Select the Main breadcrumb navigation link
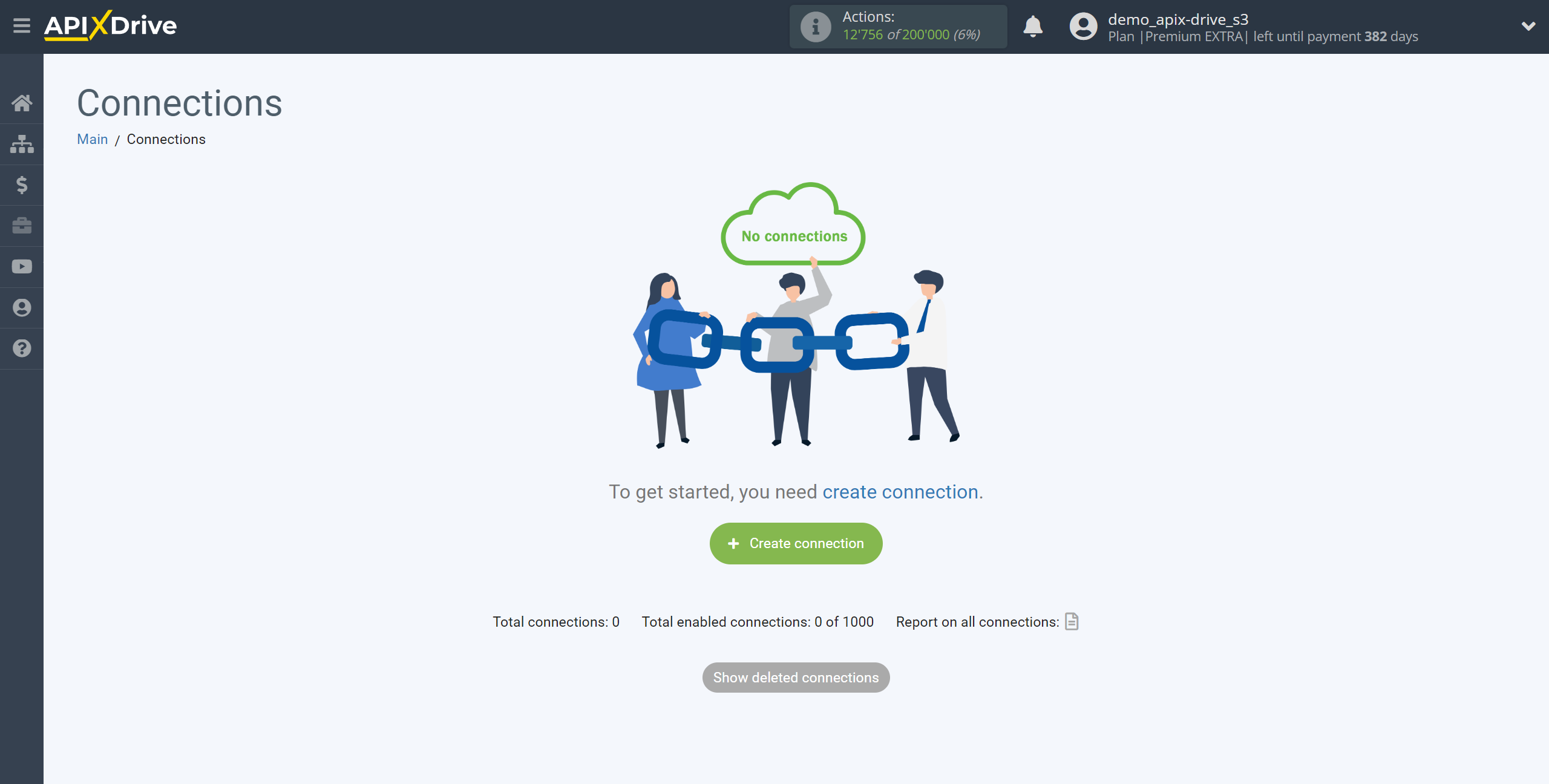The width and height of the screenshot is (1549, 784). click(92, 139)
